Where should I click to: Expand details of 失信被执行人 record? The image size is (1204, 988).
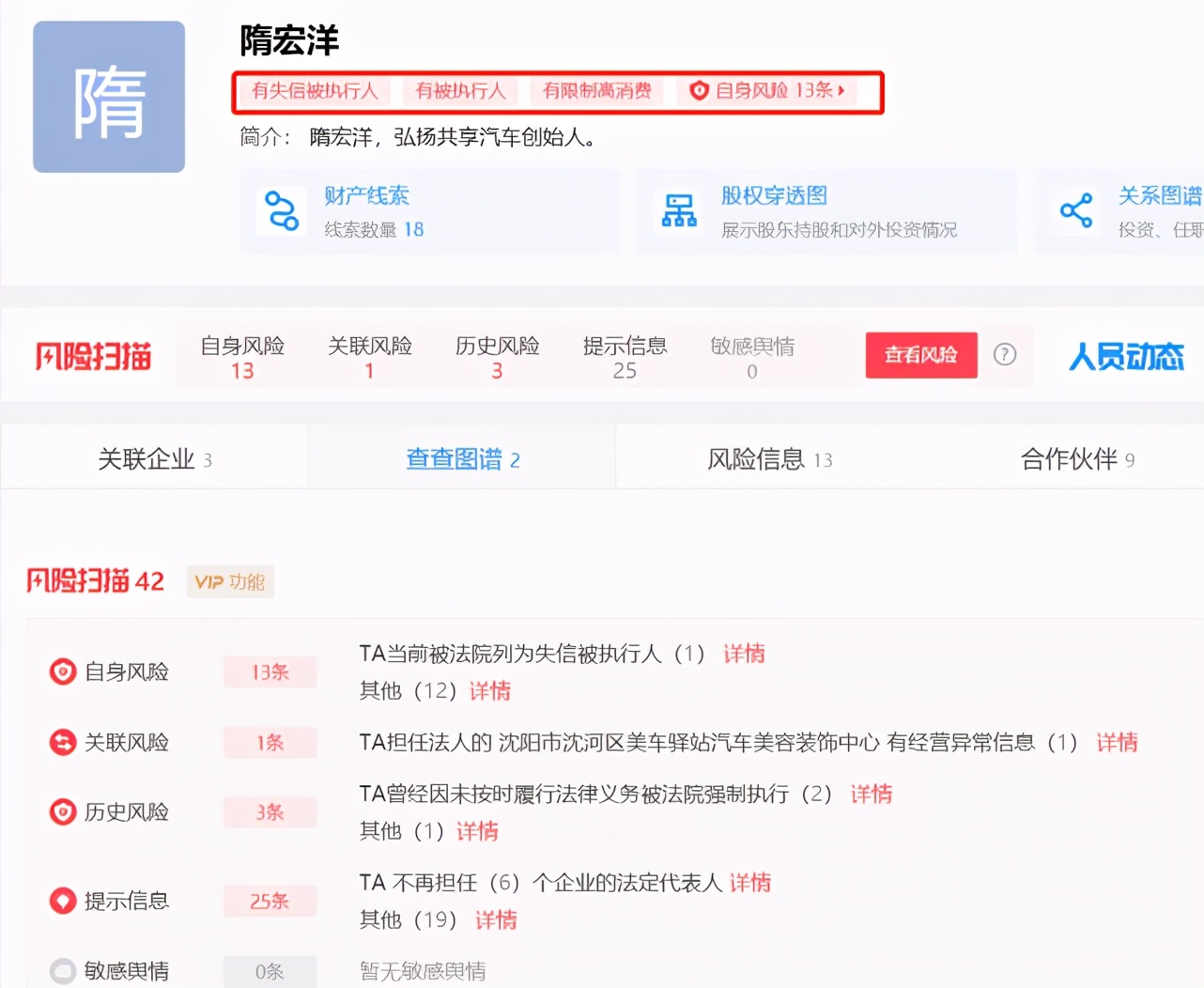coord(744,653)
